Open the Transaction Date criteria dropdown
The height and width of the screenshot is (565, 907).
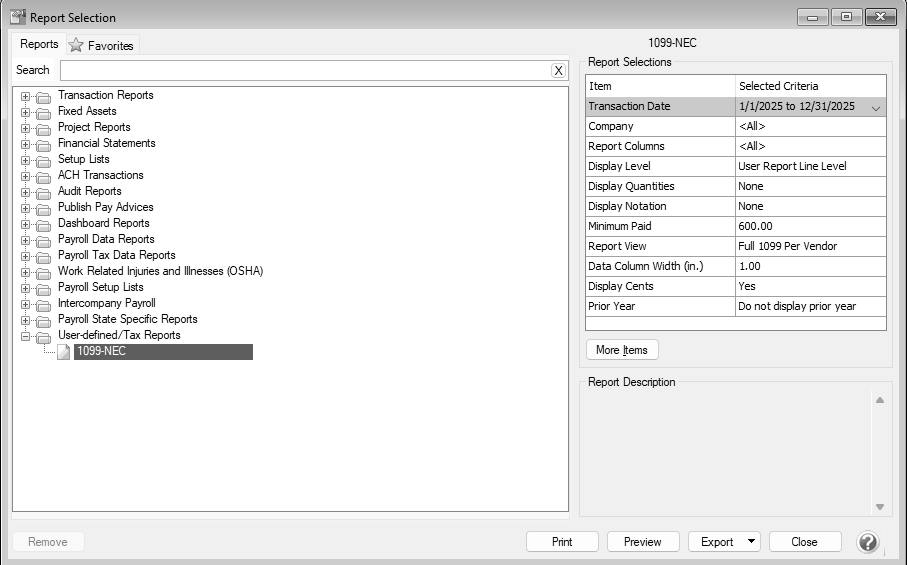[x=876, y=107]
